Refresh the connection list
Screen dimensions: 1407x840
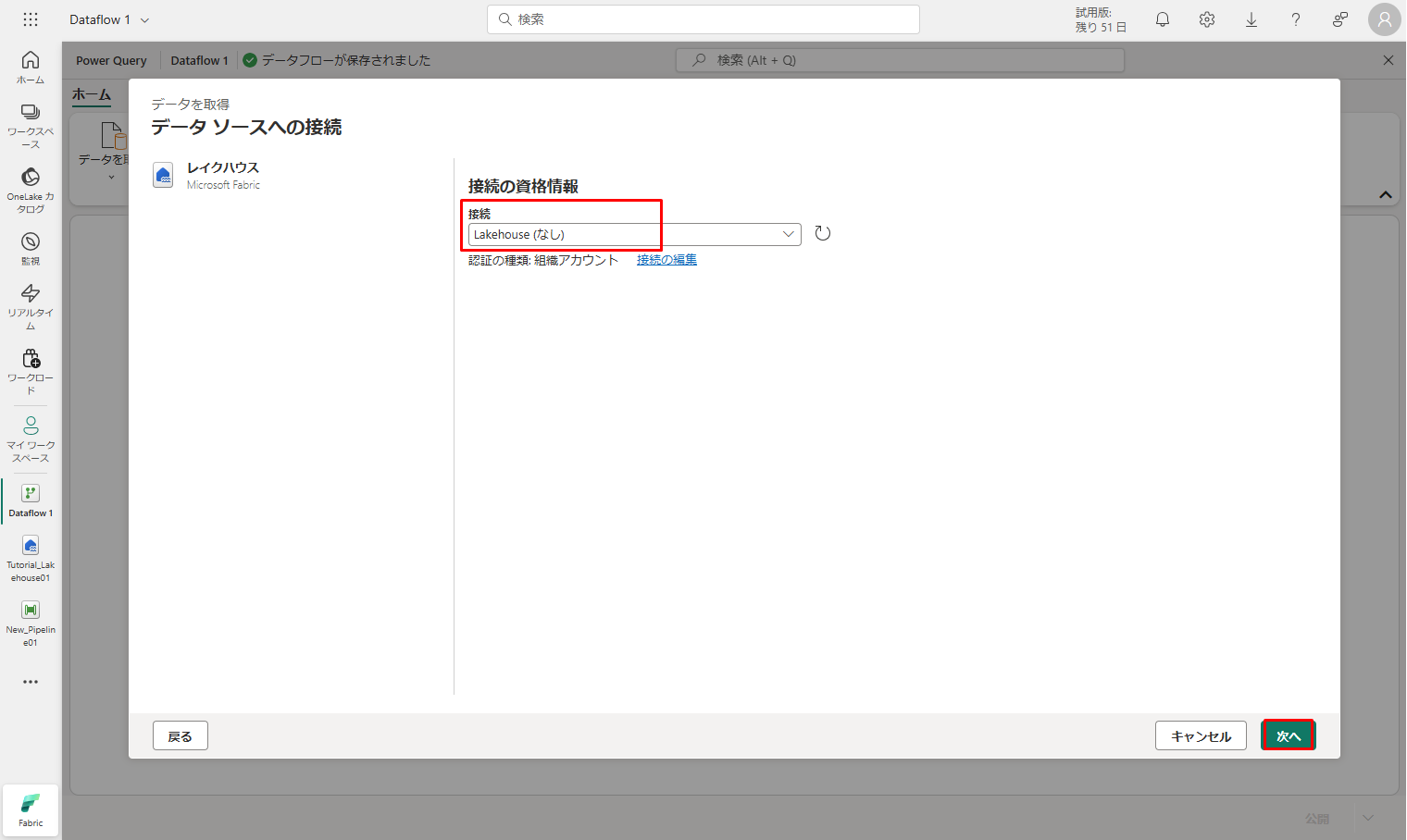coord(823,234)
